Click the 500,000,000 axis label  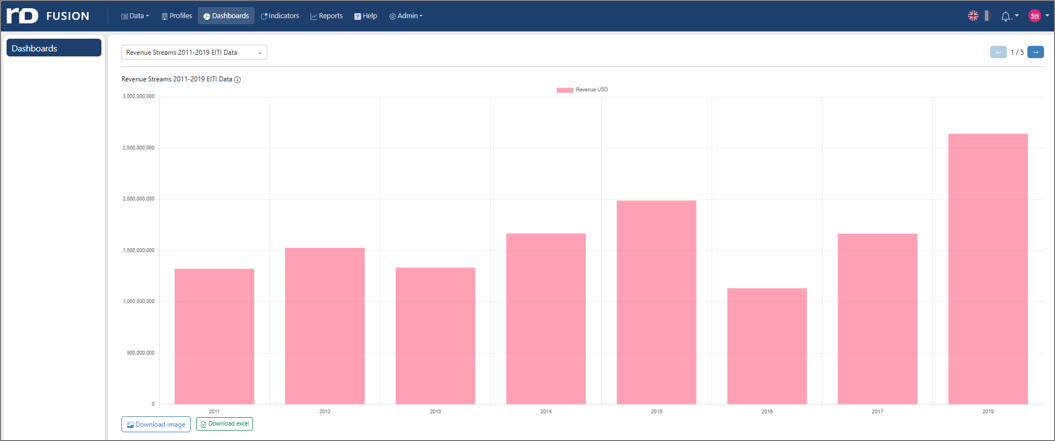click(x=141, y=353)
